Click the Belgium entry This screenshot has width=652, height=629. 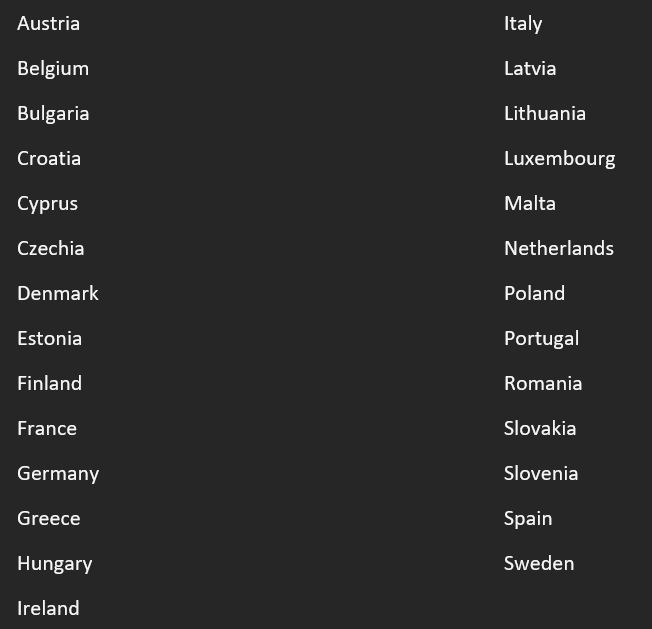53,68
